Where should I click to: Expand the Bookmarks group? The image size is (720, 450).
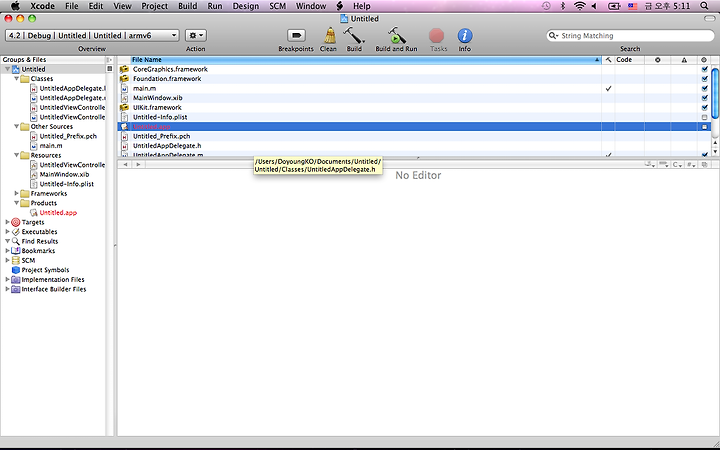pos(7,251)
